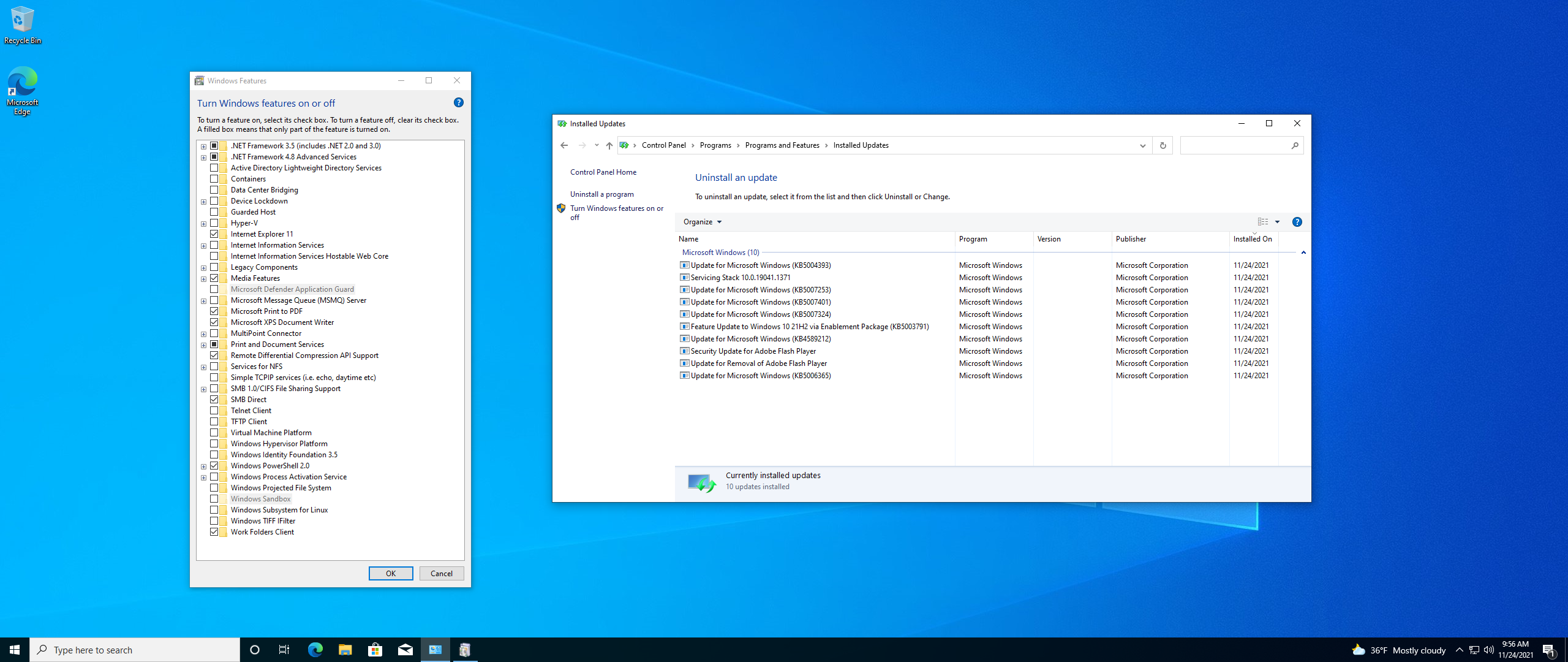The image size is (1568, 662).
Task: Toggle the Hyper-V feature checkbox
Action: [214, 223]
